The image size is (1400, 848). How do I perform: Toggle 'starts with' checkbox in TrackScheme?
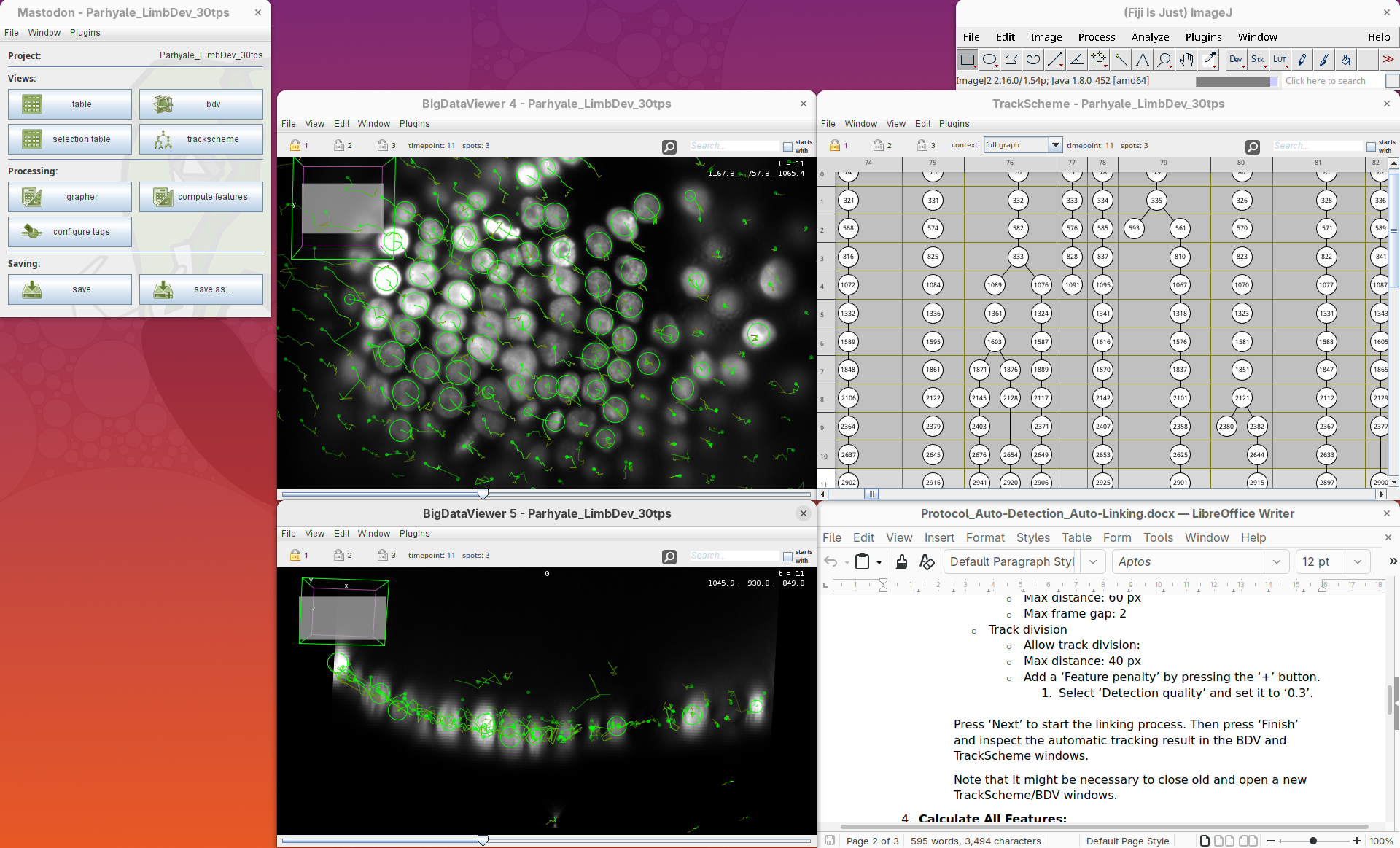1371,147
